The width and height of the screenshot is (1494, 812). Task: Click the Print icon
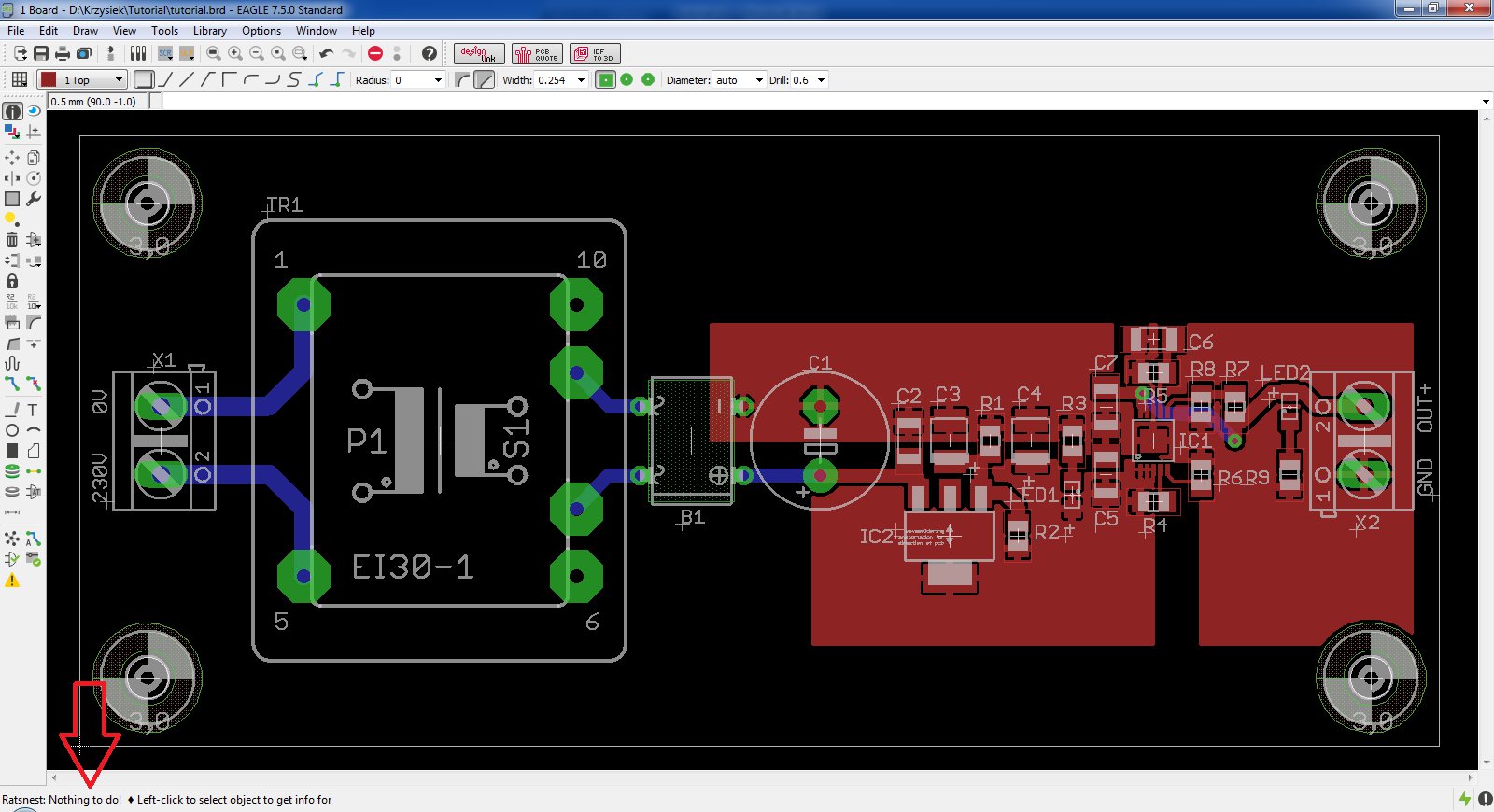coord(63,54)
